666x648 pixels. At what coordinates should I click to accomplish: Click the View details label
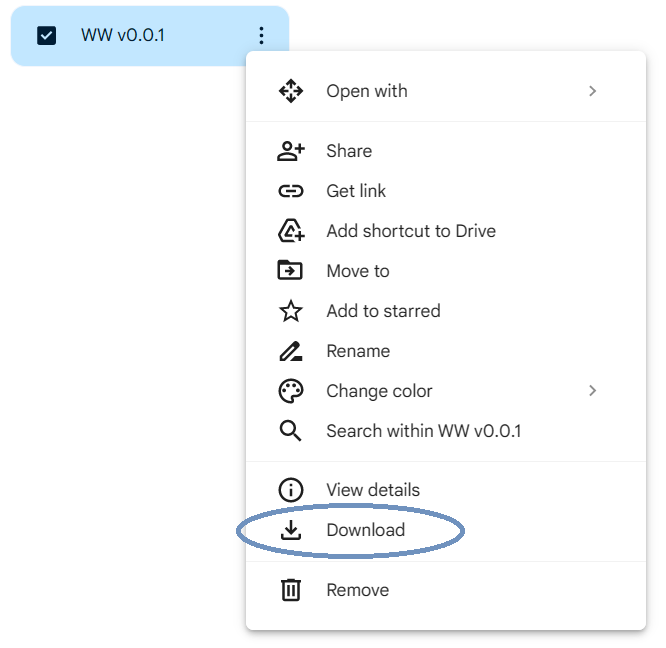click(x=373, y=490)
